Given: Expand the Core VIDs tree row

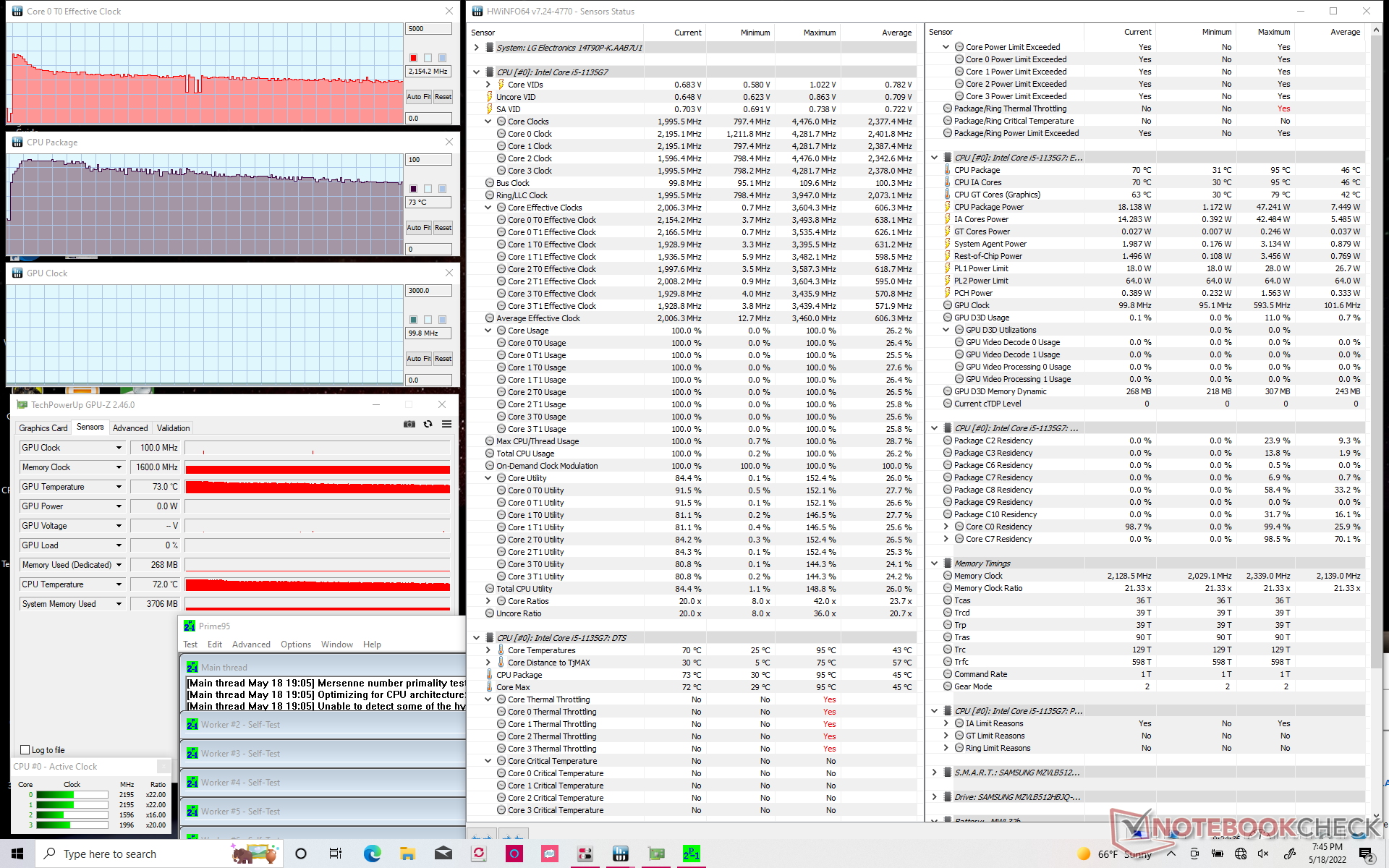Looking at the screenshot, I should click(x=488, y=85).
